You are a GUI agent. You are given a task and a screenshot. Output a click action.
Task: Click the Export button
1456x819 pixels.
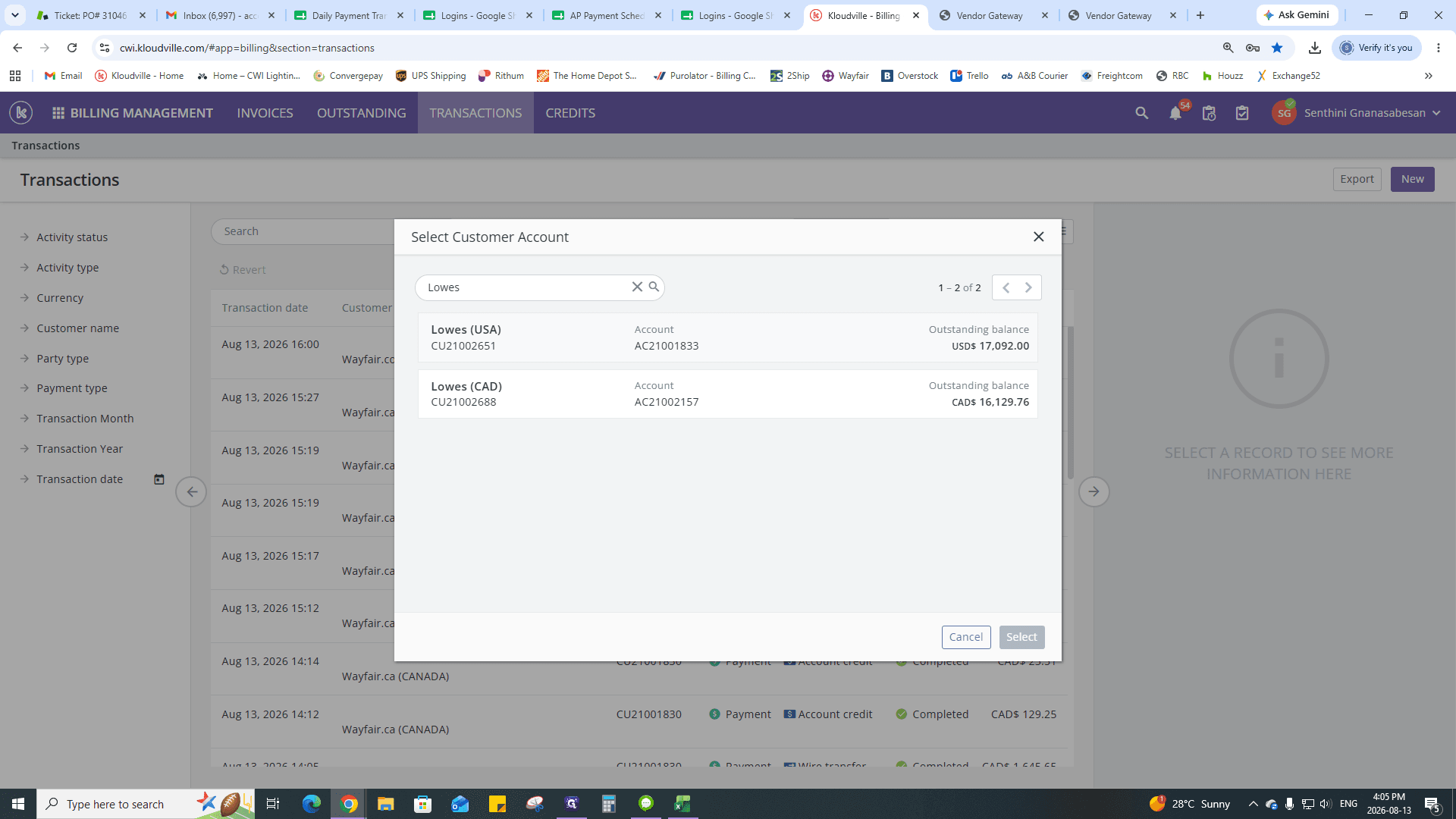(x=1357, y=179)
